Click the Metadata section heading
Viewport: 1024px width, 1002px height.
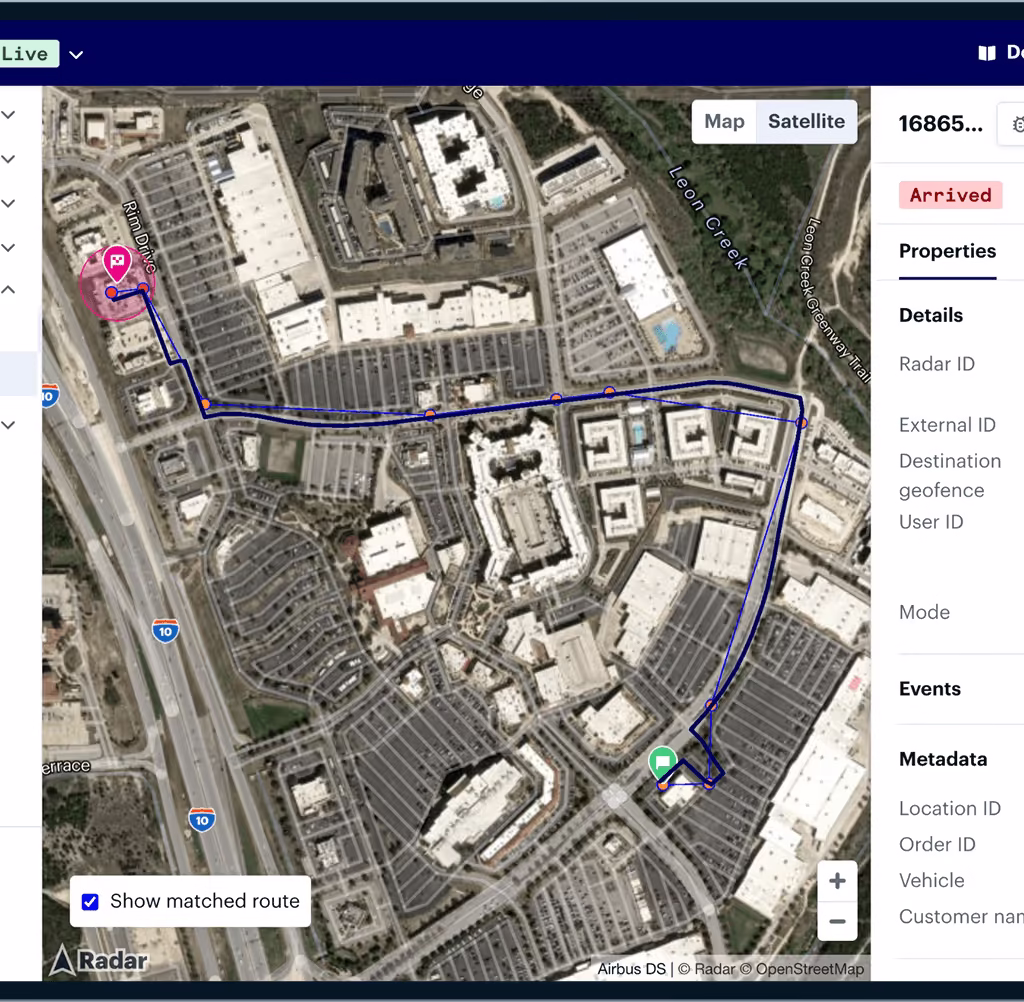tap(942, 759)
